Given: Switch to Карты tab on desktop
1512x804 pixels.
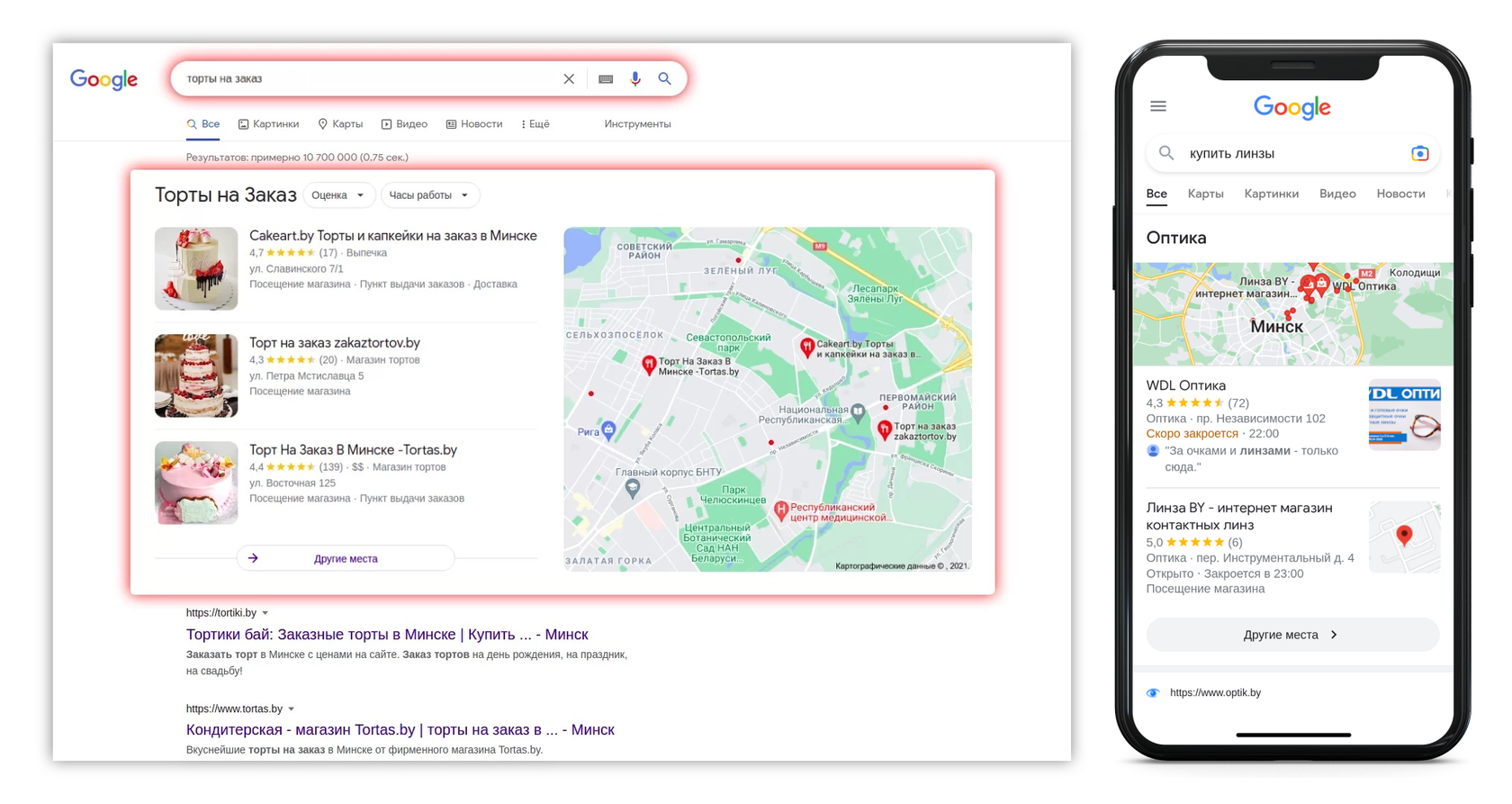Looking at the screenshot, I should point(340,124).
